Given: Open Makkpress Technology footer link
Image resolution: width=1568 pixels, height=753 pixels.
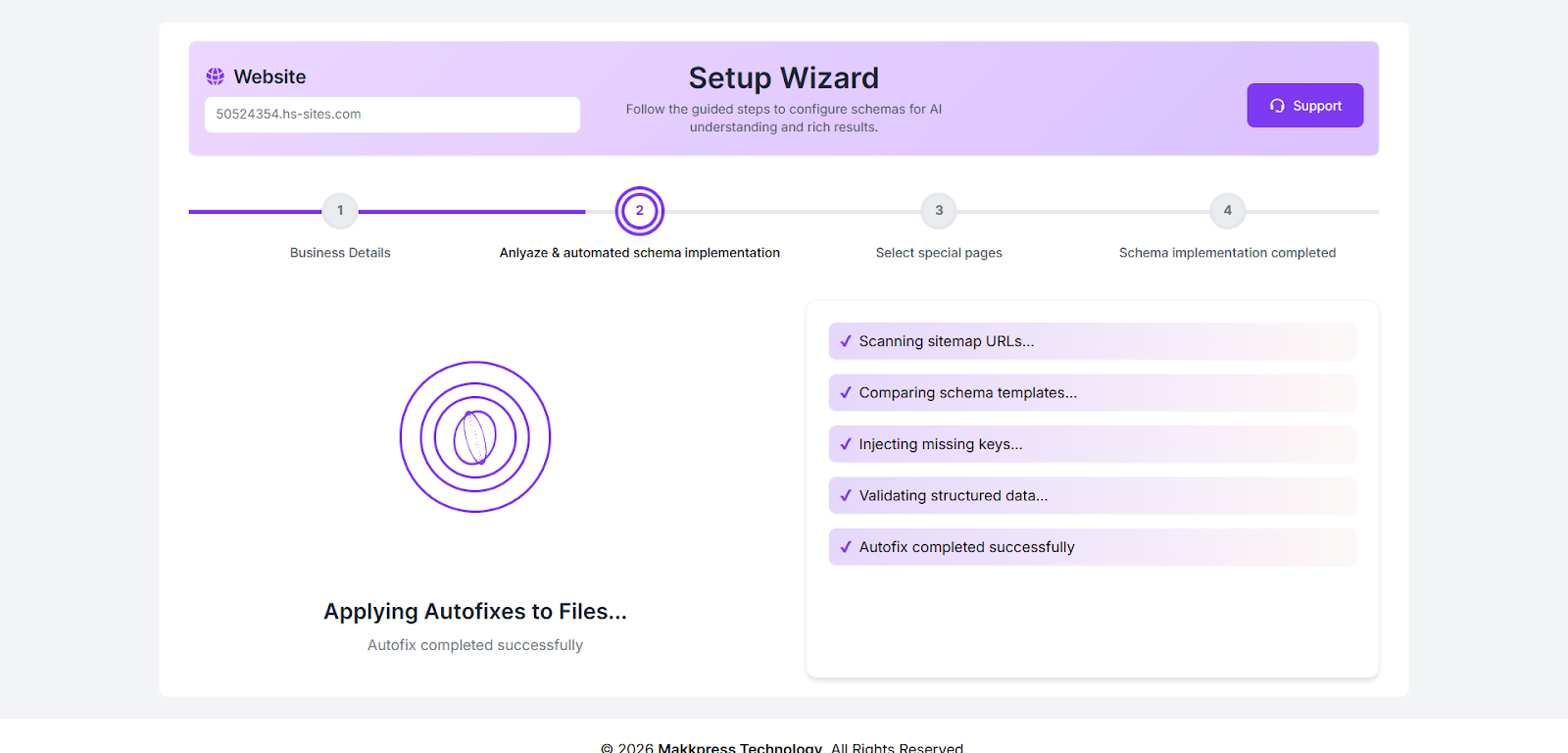Looking at the screenshot, I should point(740,747).
